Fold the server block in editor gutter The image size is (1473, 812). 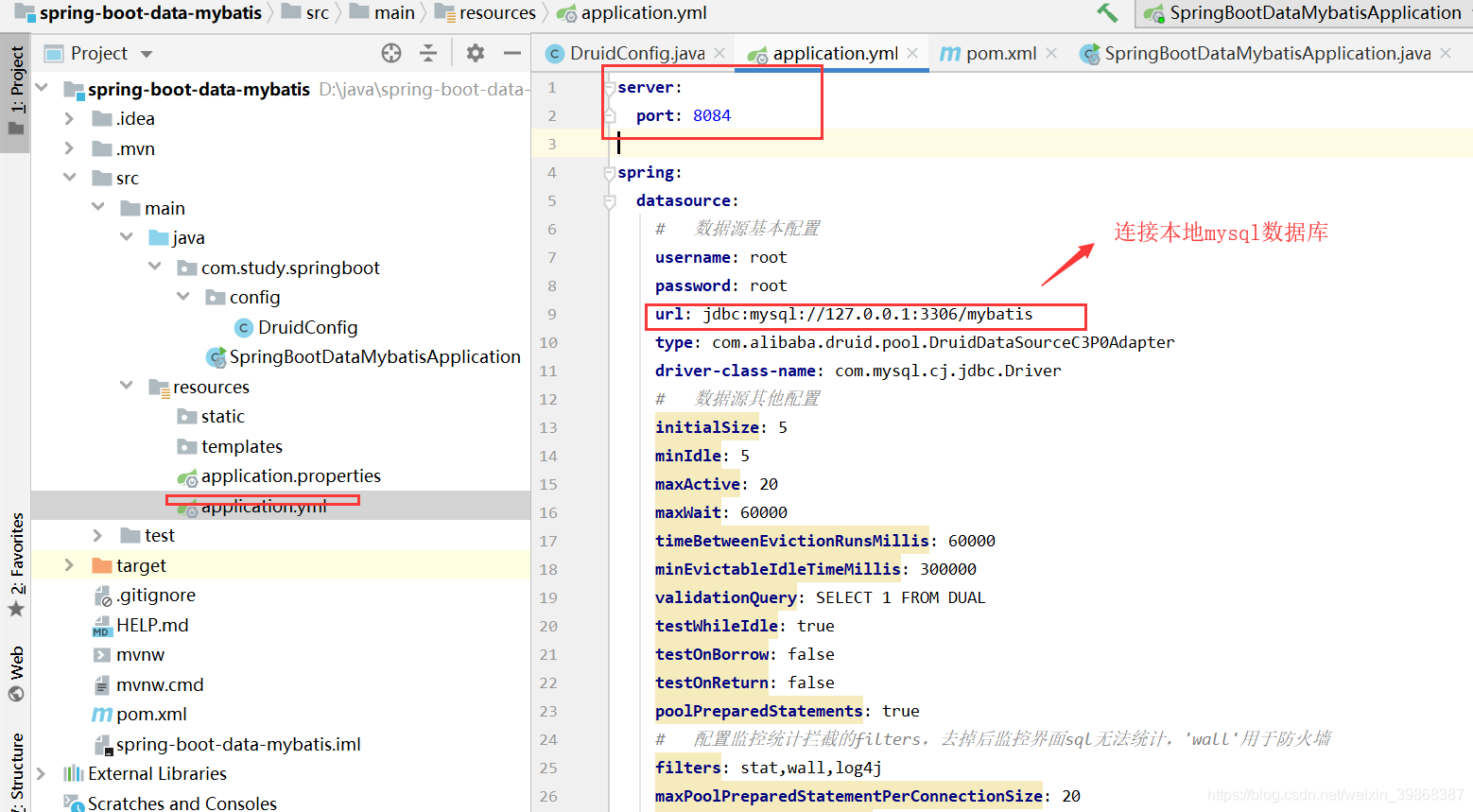point(610,87)
